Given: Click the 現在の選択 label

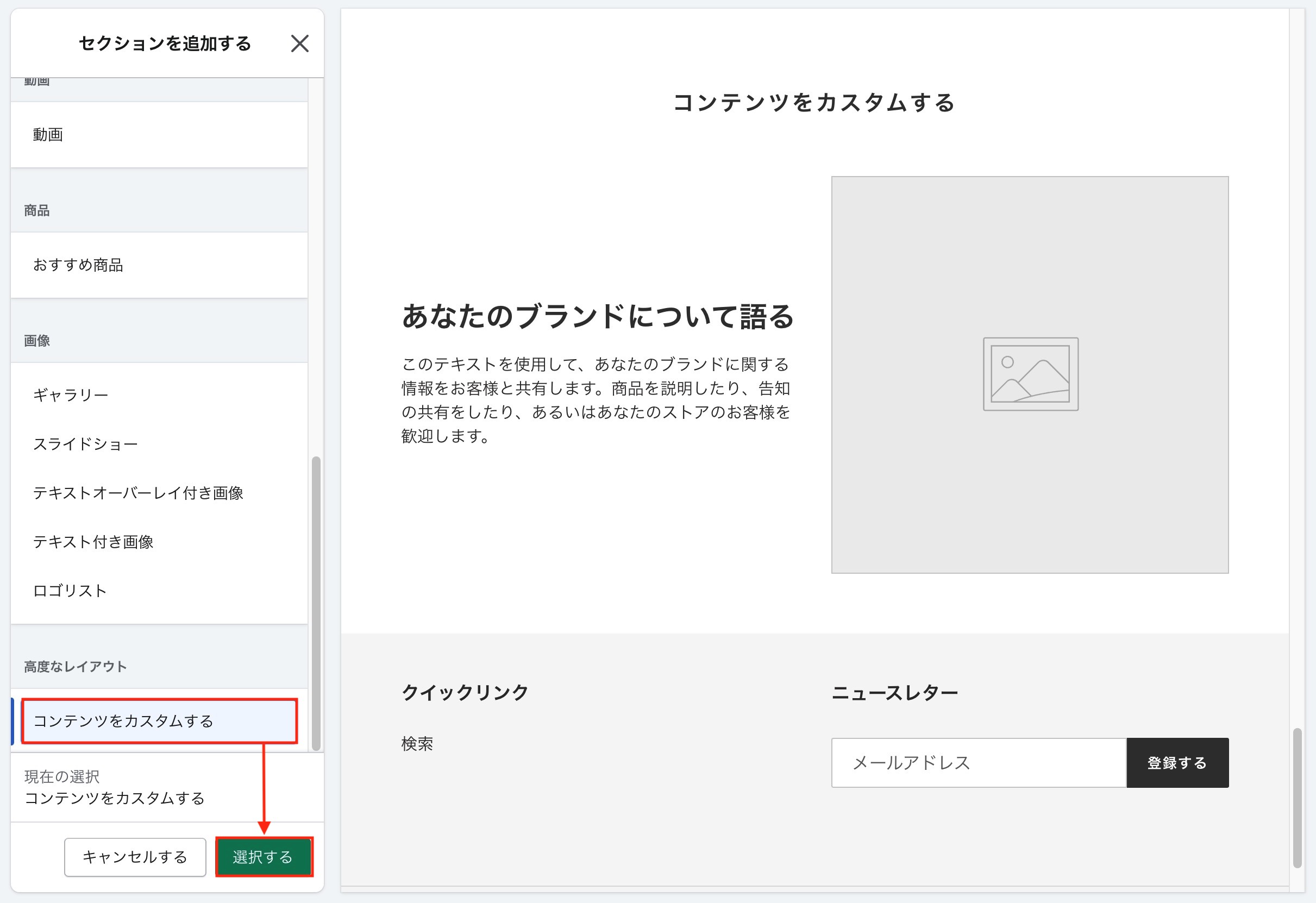Looking at the screenshot, I should pos(62,776).
